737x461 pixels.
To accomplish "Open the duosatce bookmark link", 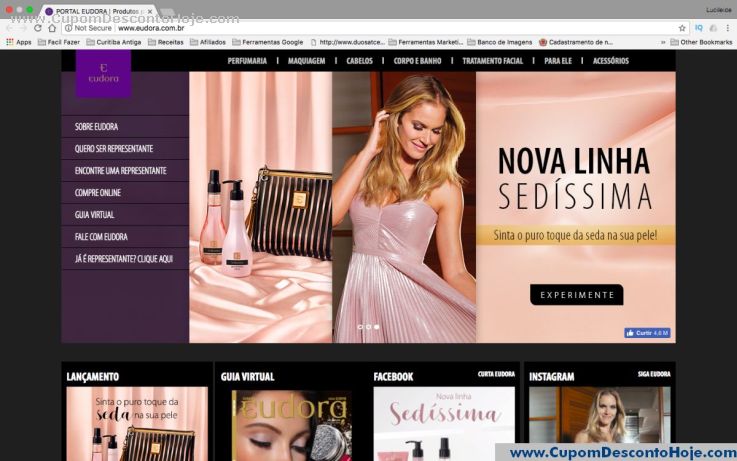I will click(347, 42).
